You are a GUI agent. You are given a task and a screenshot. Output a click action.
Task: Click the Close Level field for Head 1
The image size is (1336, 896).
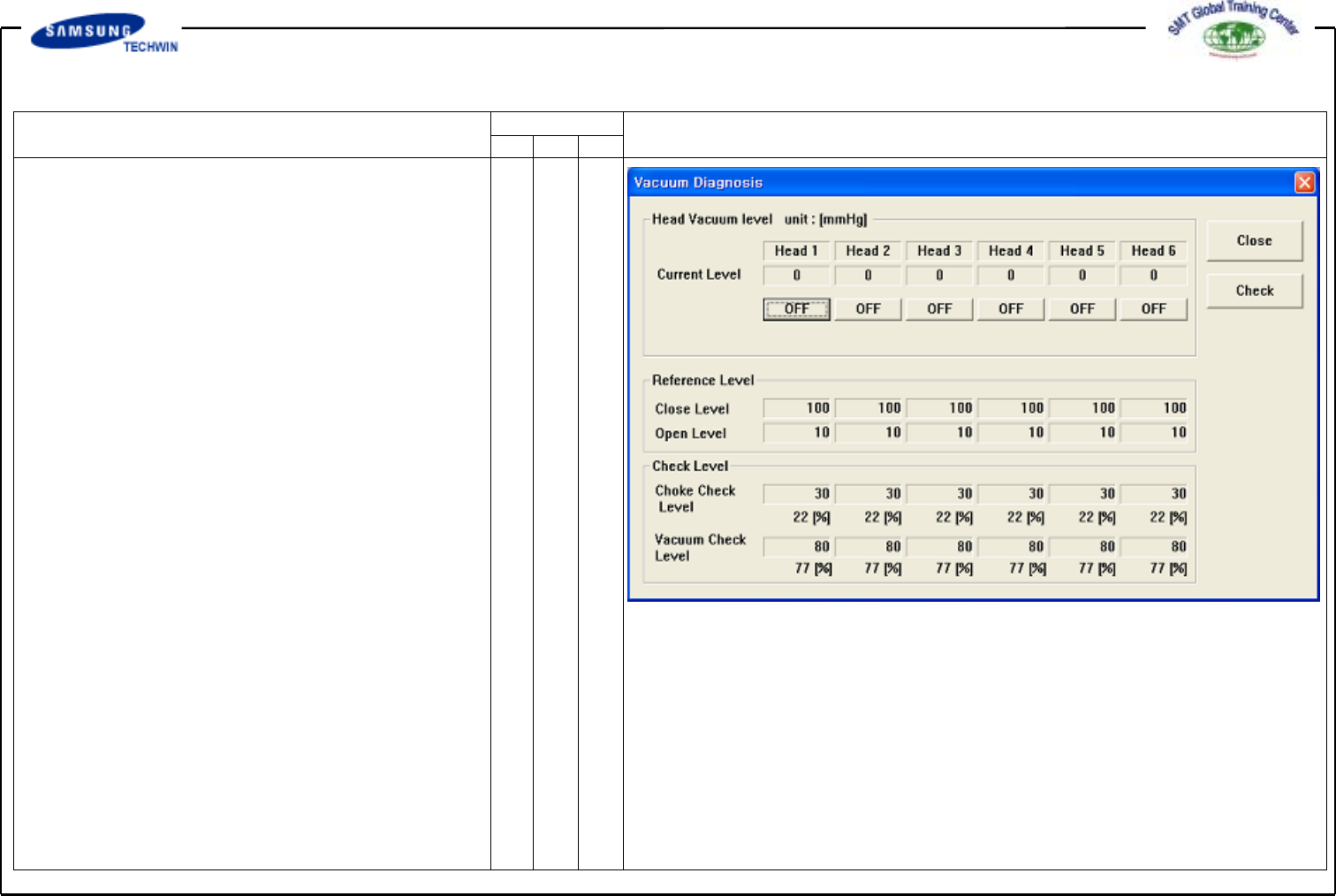(797, 408)
